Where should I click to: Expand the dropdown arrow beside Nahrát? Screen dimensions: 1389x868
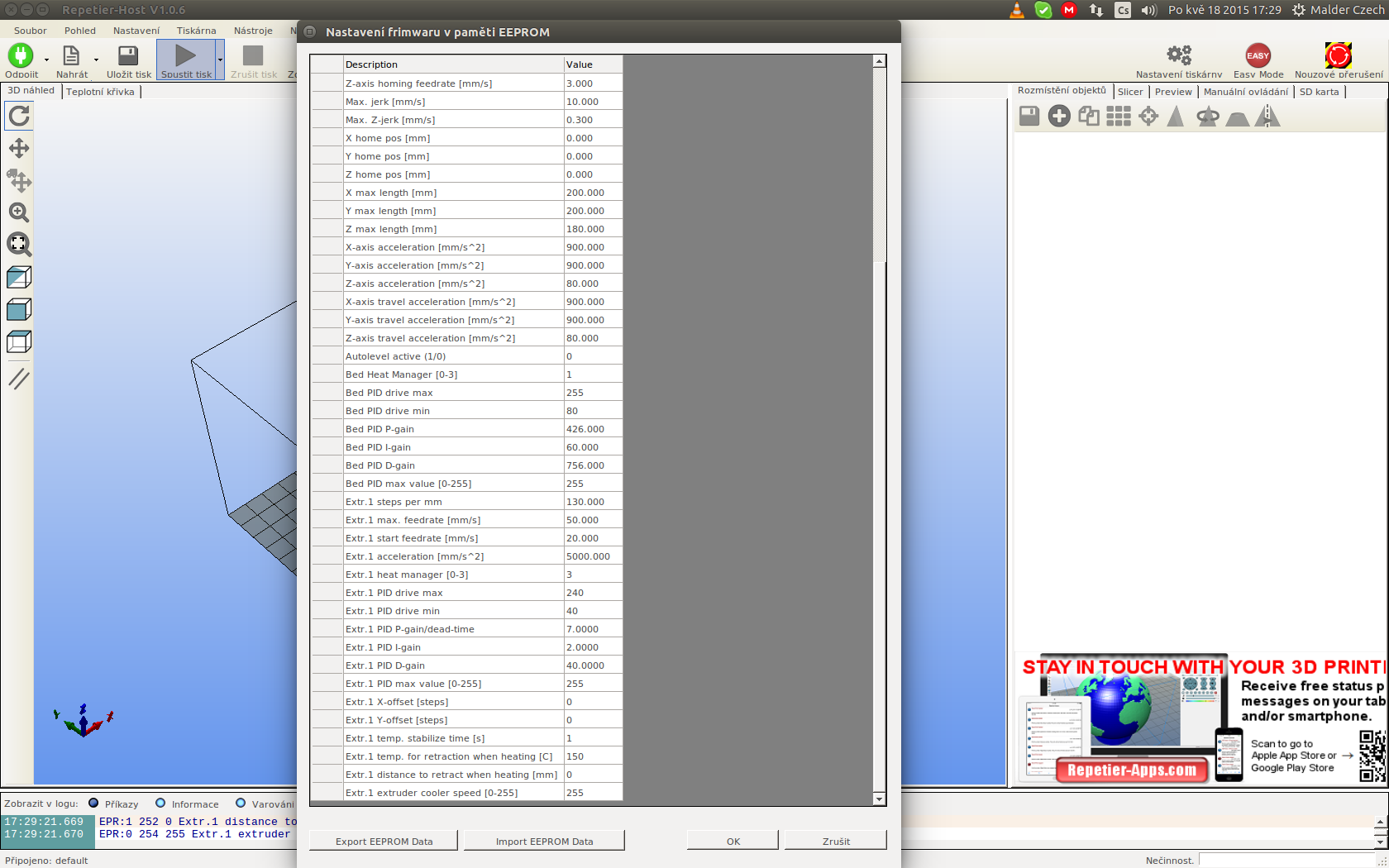click(x=96, y=60)
